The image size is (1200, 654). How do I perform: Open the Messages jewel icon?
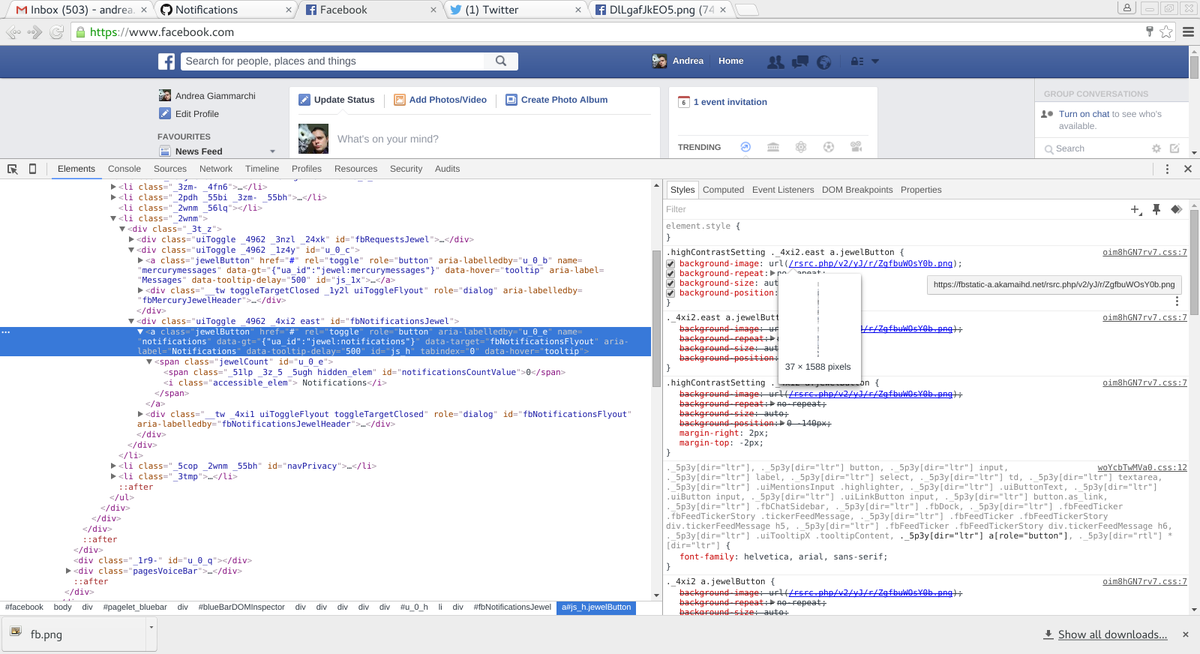pyautogui.click(x=800, y=62)
